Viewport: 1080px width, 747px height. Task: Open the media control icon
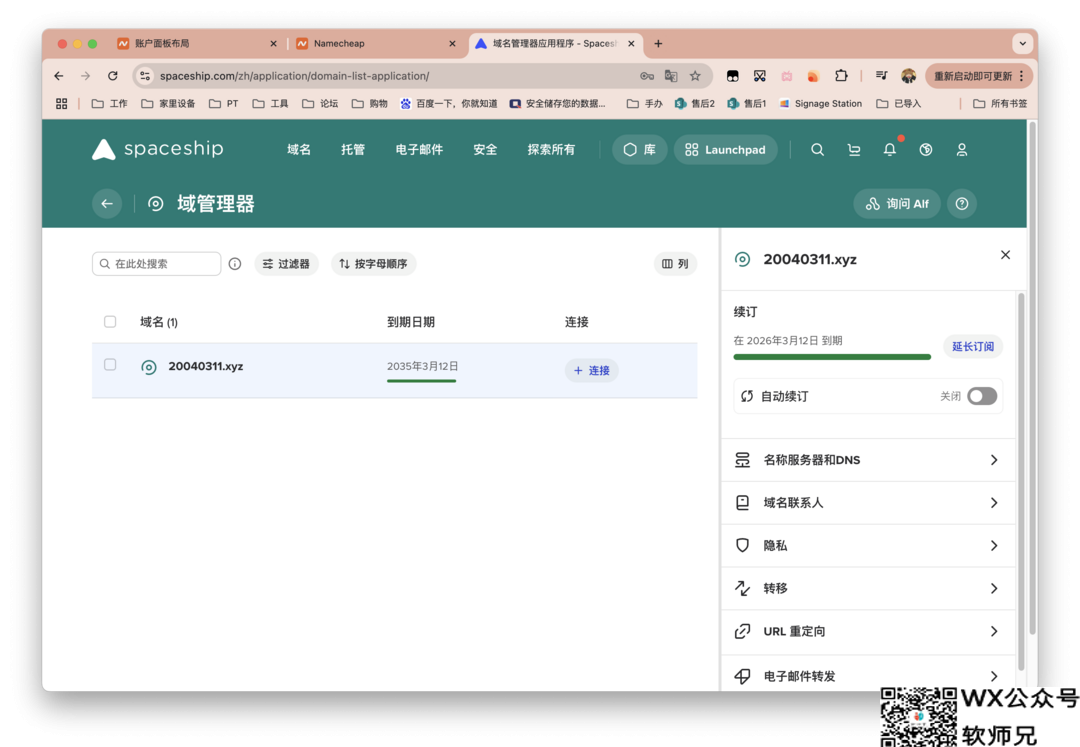pyautogui.click(x=882, y=76)
